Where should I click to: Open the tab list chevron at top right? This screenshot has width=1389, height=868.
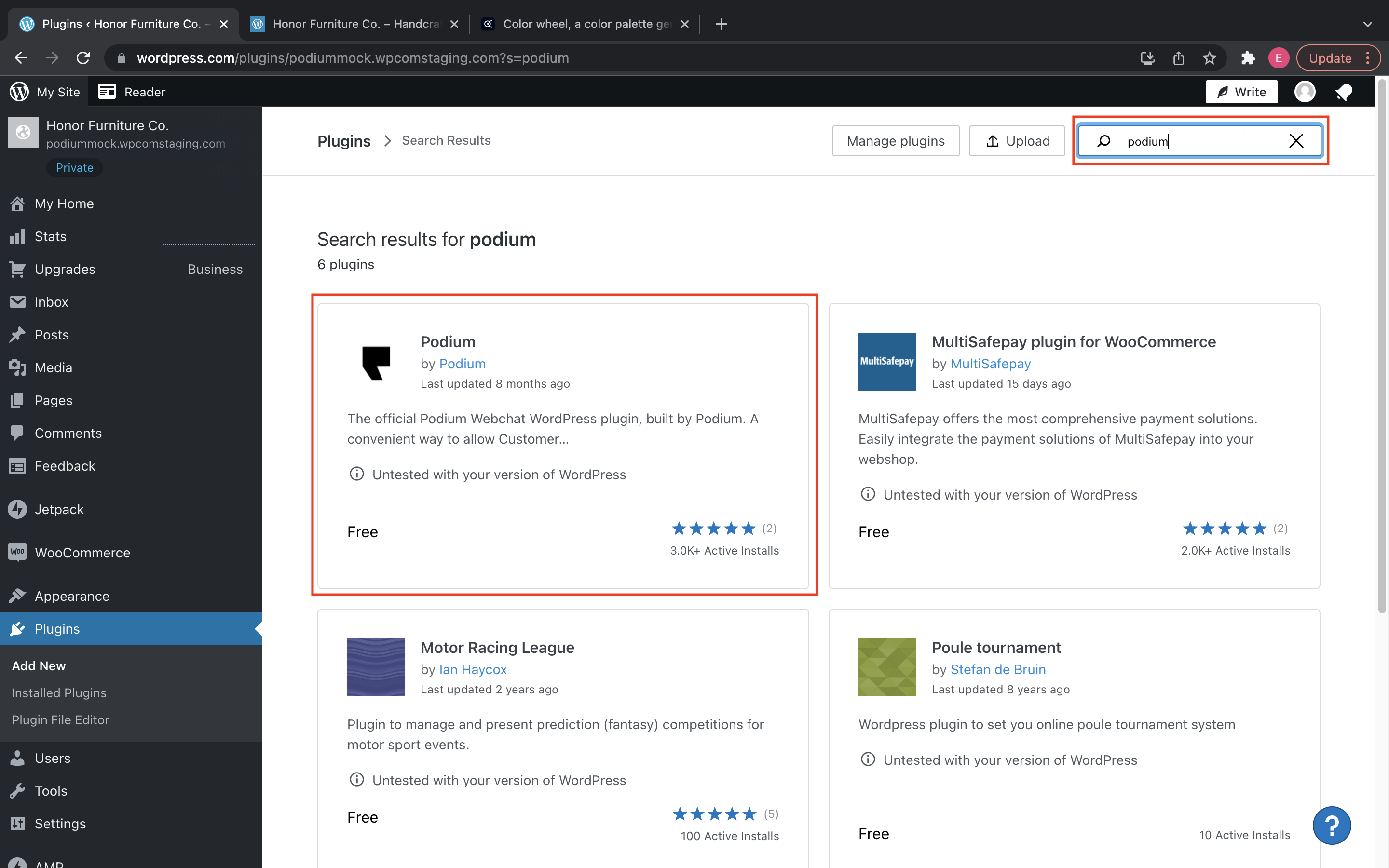point(1367,24)
